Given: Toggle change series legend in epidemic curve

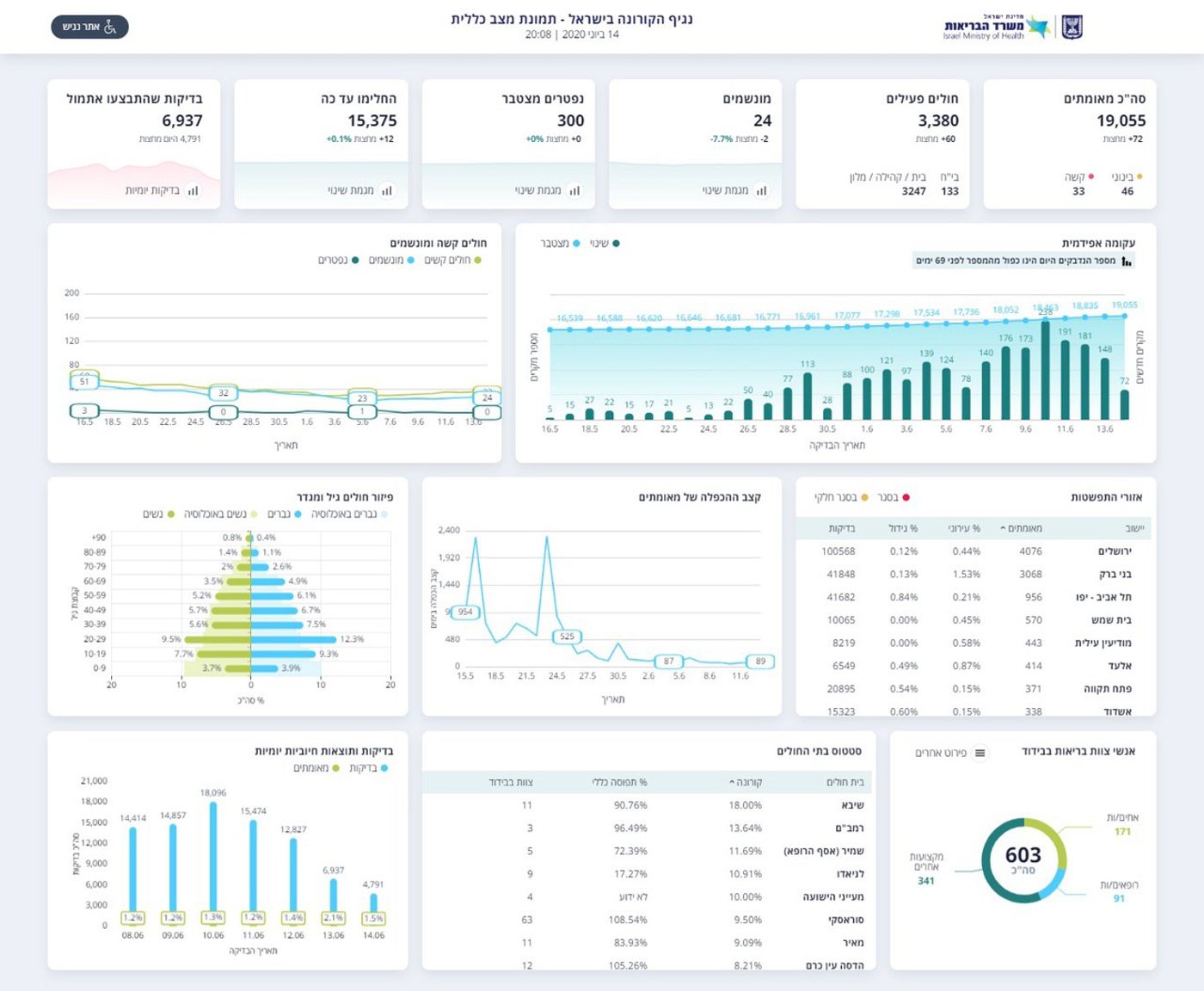Looking at the screenshot, I should 605,243.
